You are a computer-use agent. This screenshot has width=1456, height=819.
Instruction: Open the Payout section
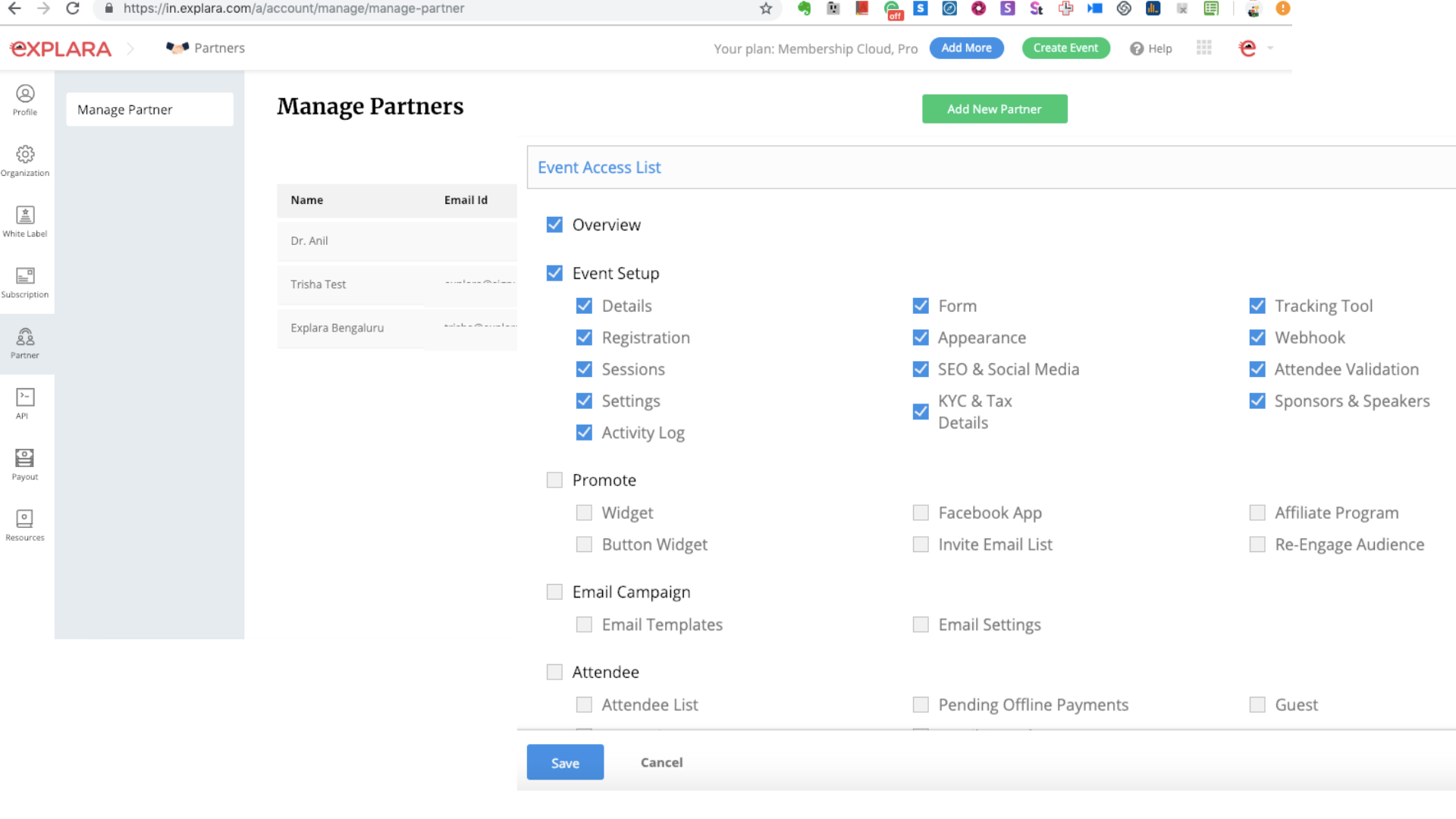[x=25, y=463]
